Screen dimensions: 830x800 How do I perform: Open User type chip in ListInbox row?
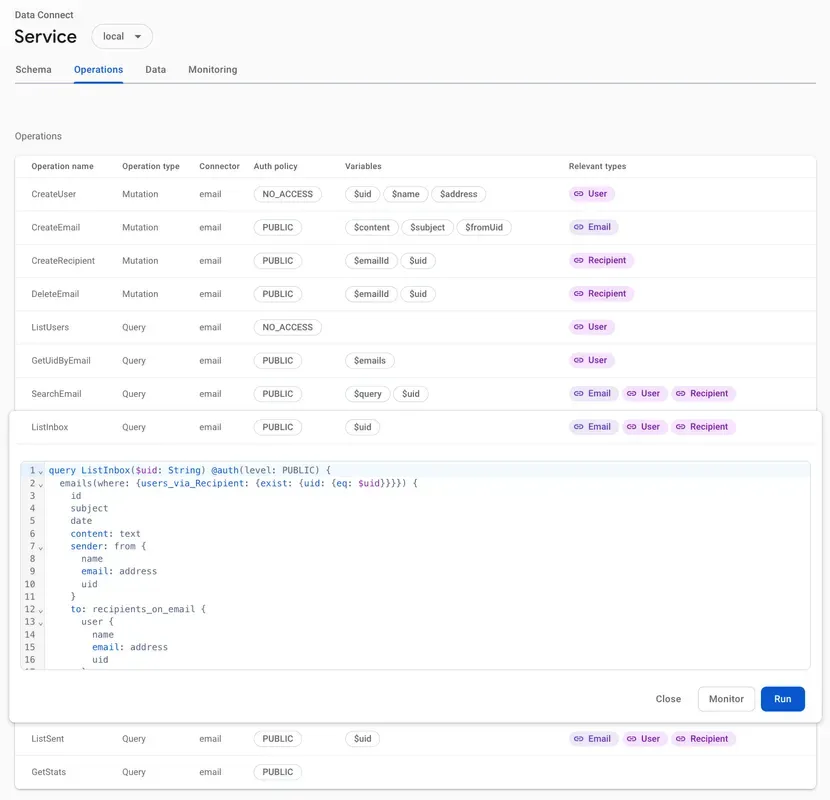[x=644, y=427]
